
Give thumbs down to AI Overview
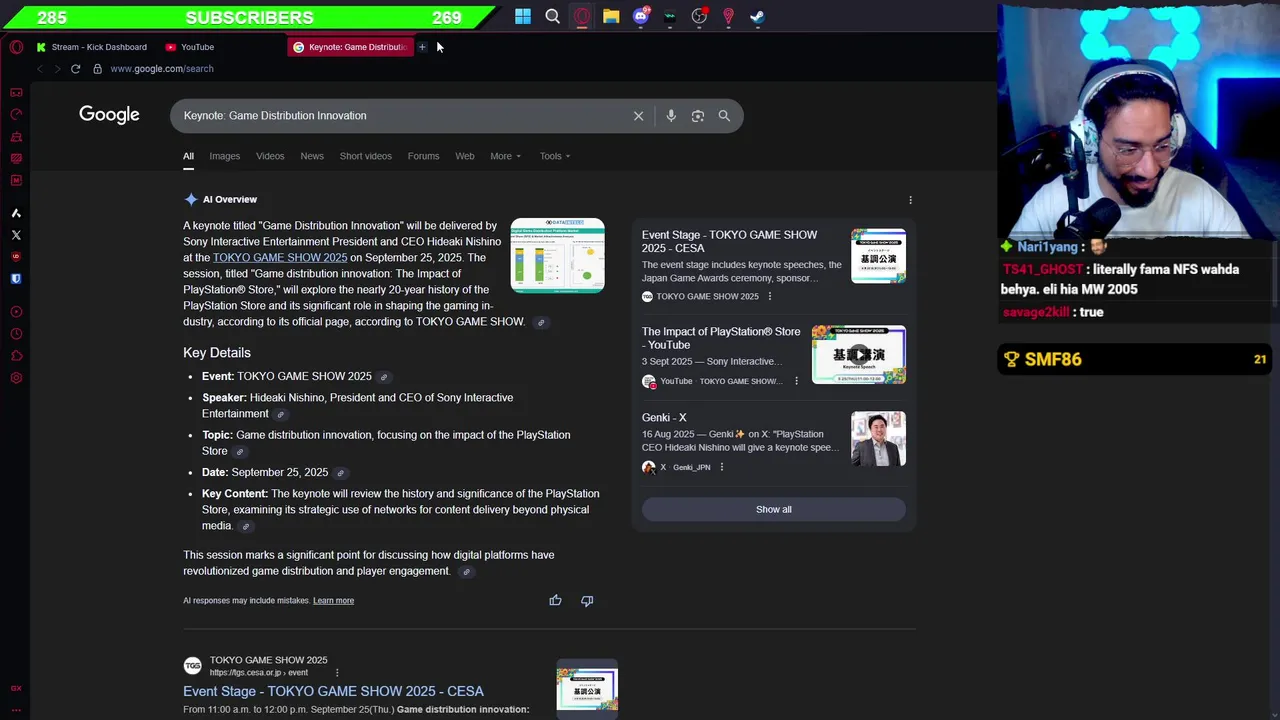(x=587, y=600)
